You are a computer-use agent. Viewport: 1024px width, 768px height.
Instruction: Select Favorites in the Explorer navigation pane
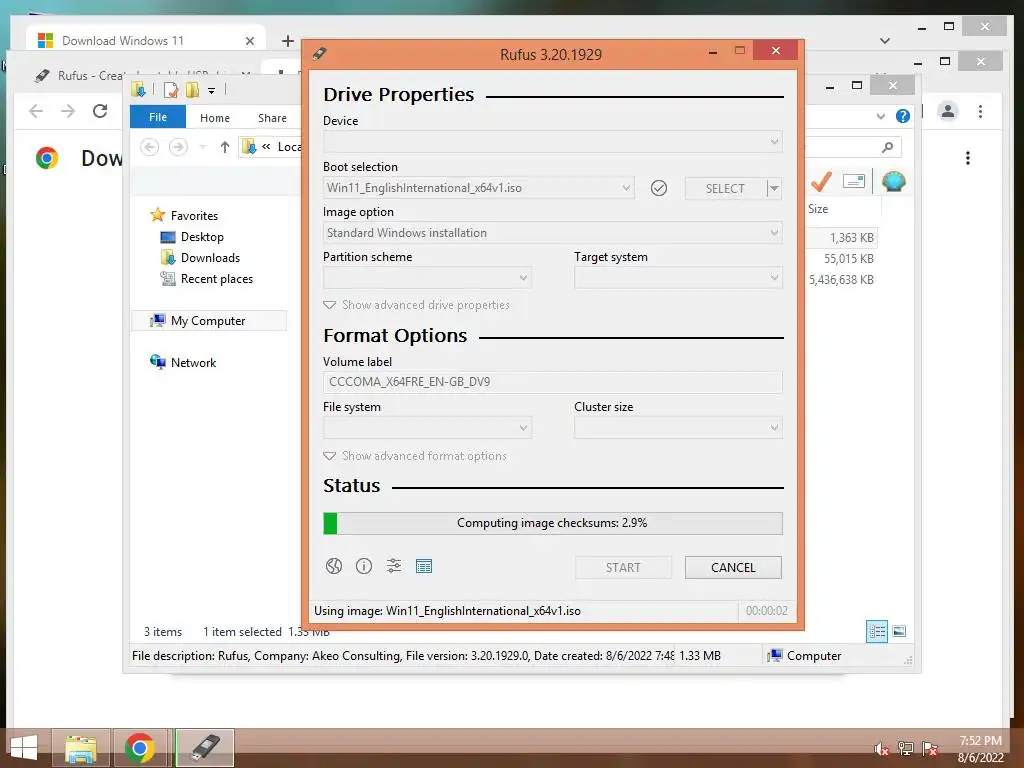(195, 216)
